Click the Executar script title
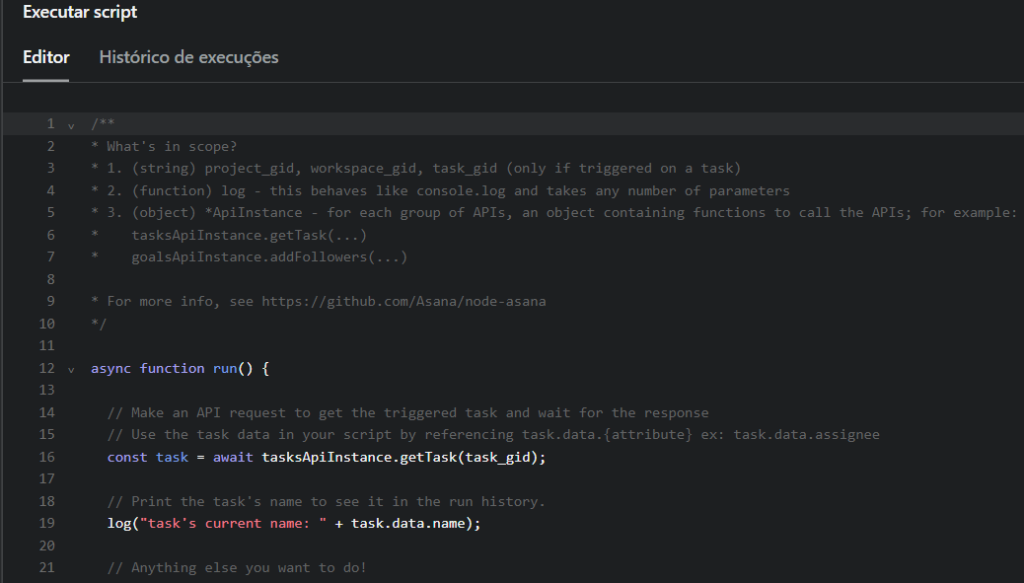The width and height of the screenshot is (1024, 583). 80,13
